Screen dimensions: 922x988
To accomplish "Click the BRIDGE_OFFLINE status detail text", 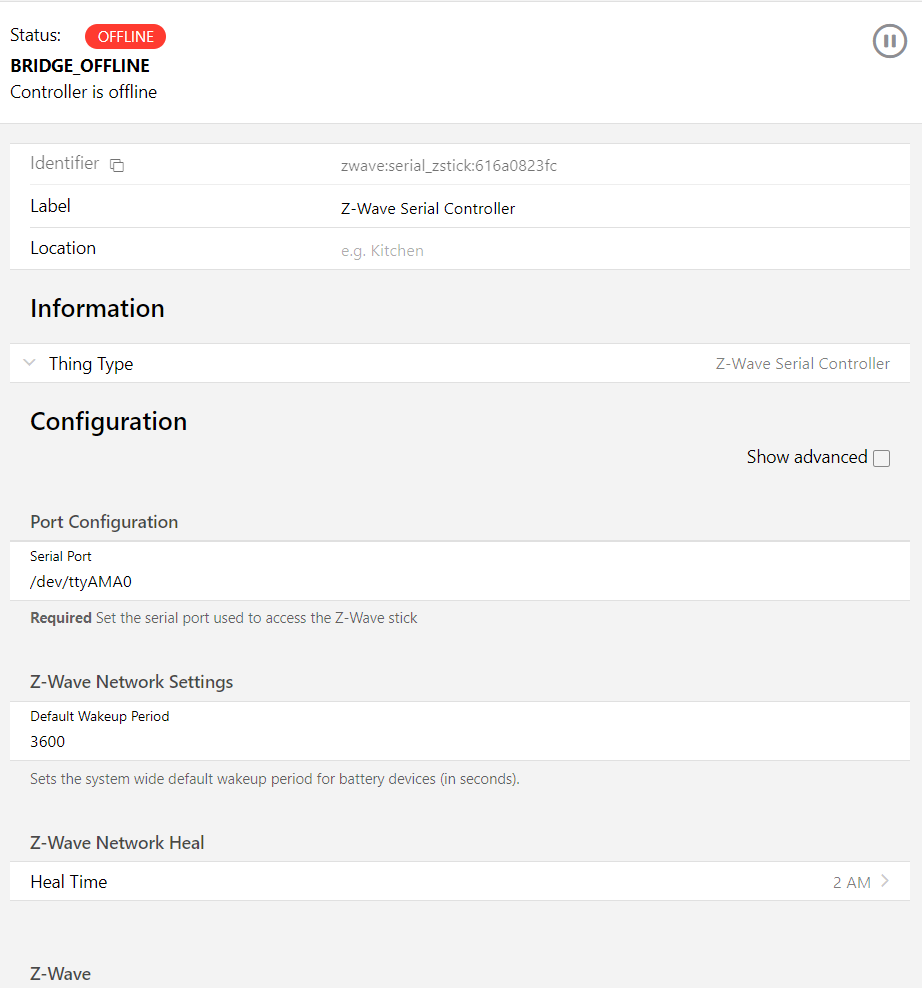I will pyautogui.click(x=80, y=66).
